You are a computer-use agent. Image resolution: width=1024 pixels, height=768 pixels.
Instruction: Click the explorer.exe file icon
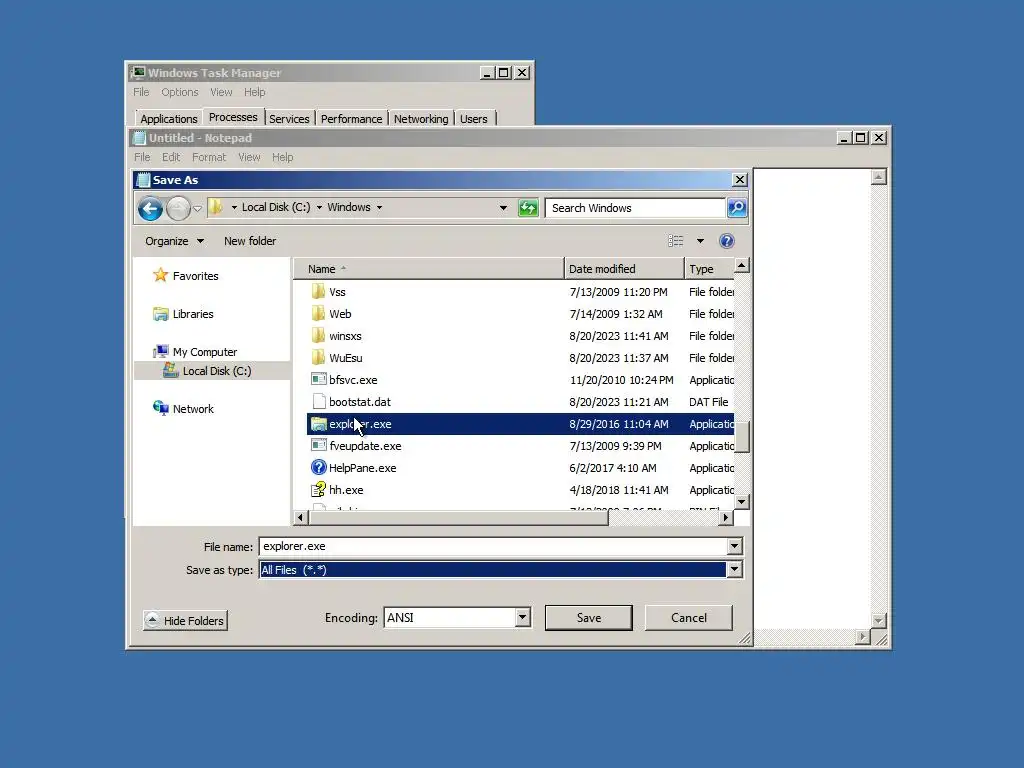pos(318,424)
